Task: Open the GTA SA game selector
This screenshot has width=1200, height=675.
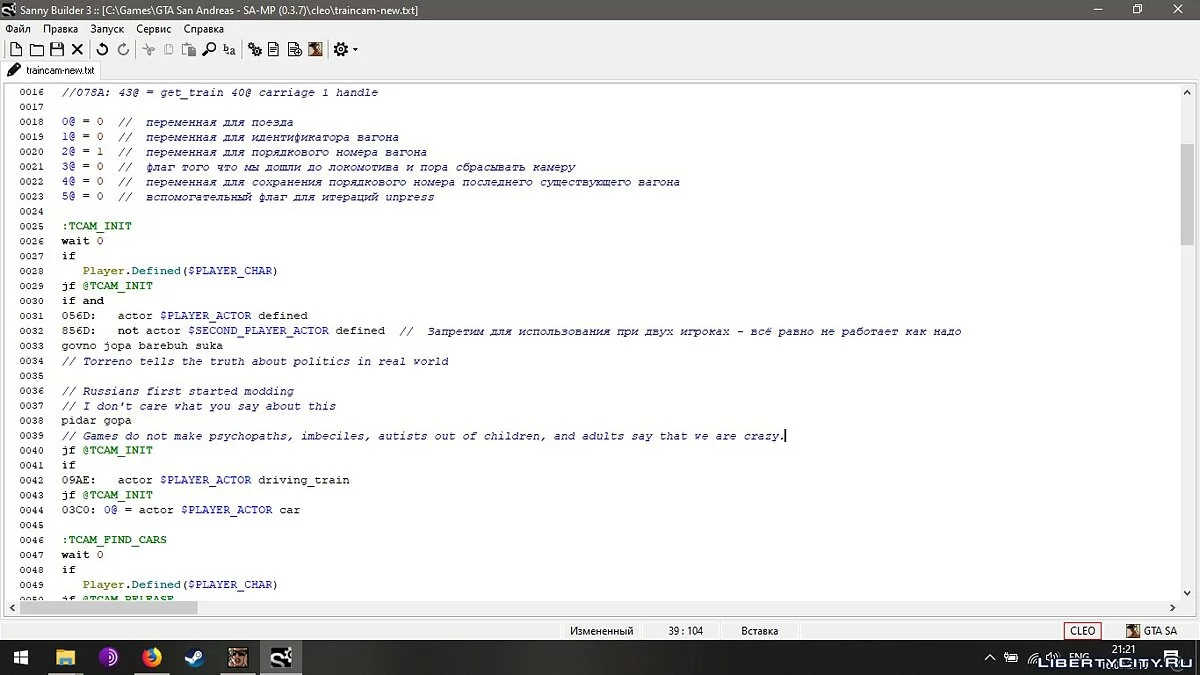Action: (x=1151, y=631)
